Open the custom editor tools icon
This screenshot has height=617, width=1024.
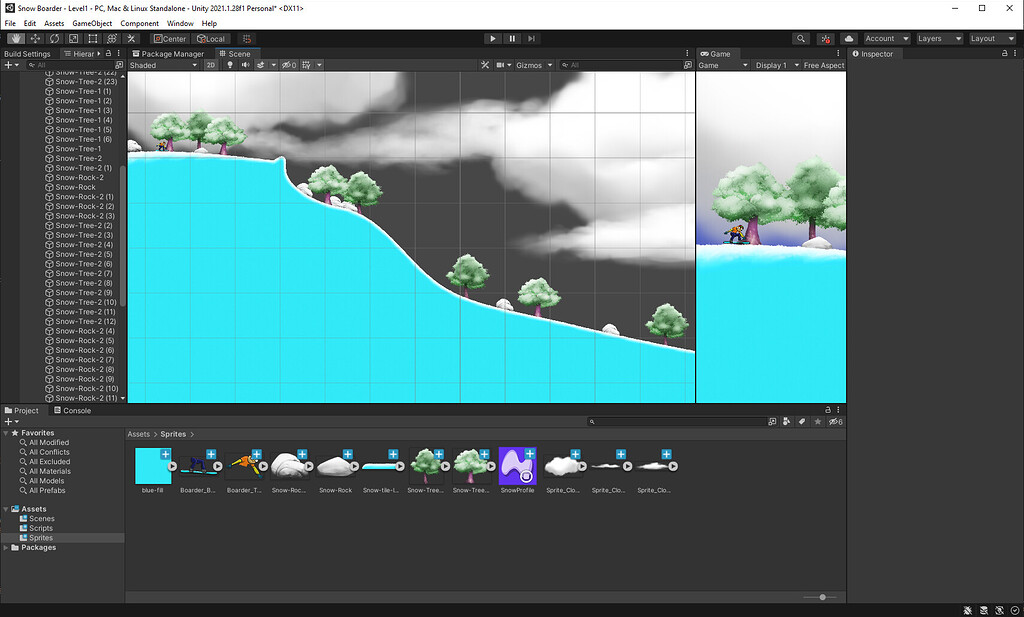pyautogui.click(x=132, y=38)
